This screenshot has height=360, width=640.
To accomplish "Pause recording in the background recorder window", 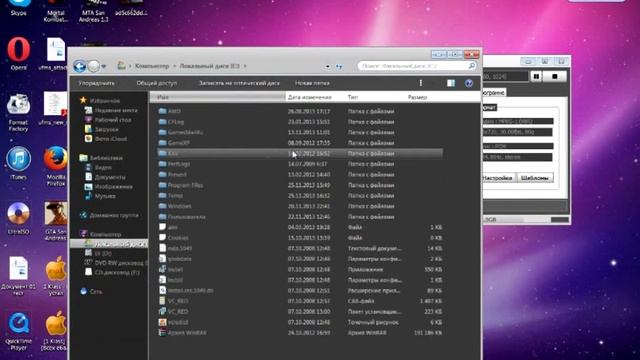I will coord(536,76).
